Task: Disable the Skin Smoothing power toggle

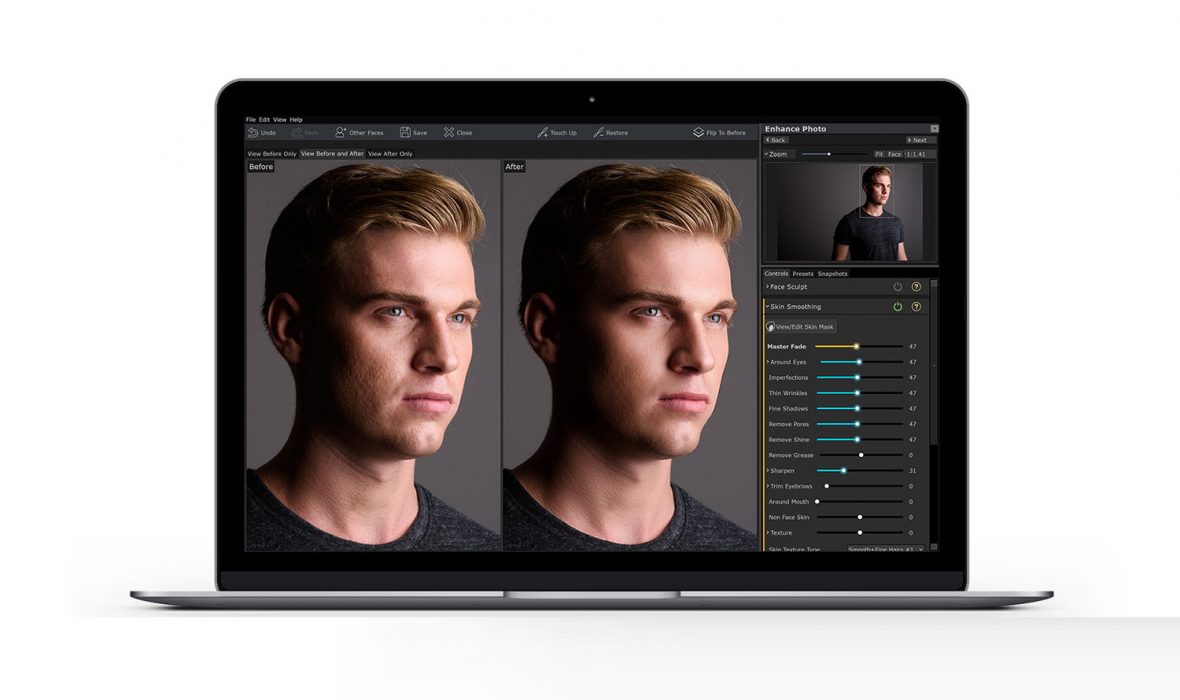Action: 897,306
